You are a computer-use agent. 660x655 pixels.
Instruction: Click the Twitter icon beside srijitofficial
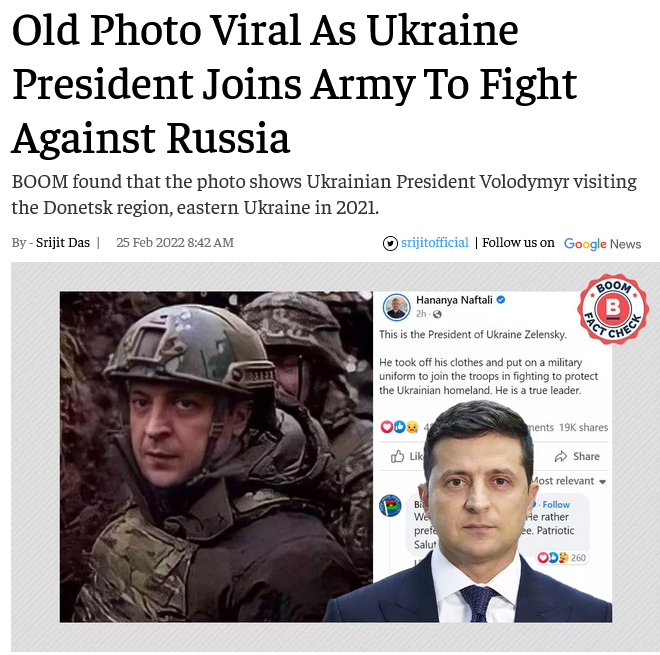point(390,243)
